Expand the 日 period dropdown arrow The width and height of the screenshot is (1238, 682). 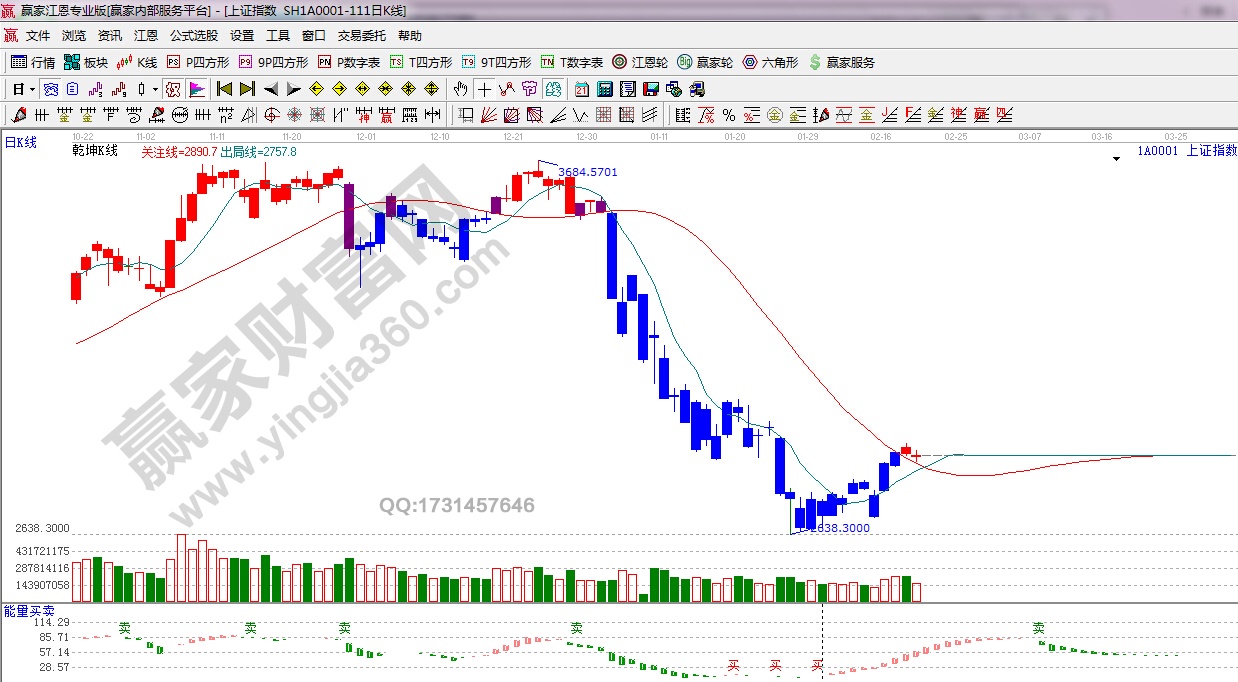coord(33,89)
